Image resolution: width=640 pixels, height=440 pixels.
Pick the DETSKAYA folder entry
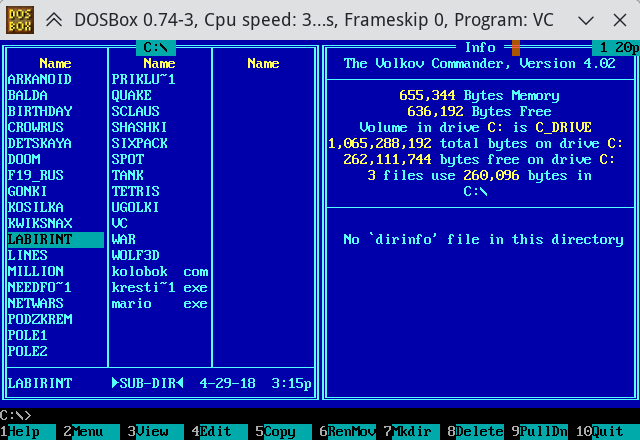coord(40,143)
